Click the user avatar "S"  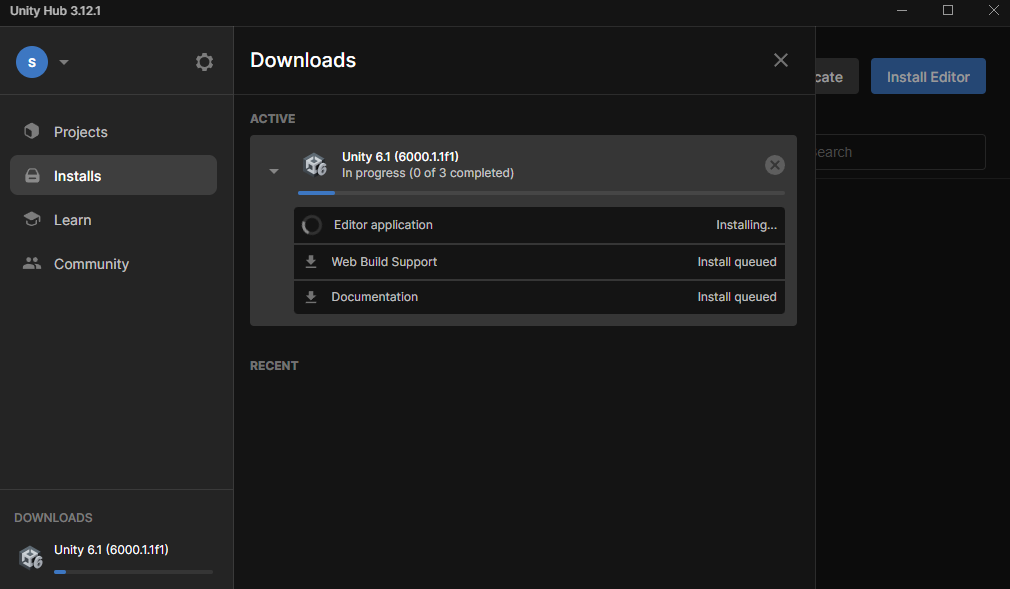[32, 62]
